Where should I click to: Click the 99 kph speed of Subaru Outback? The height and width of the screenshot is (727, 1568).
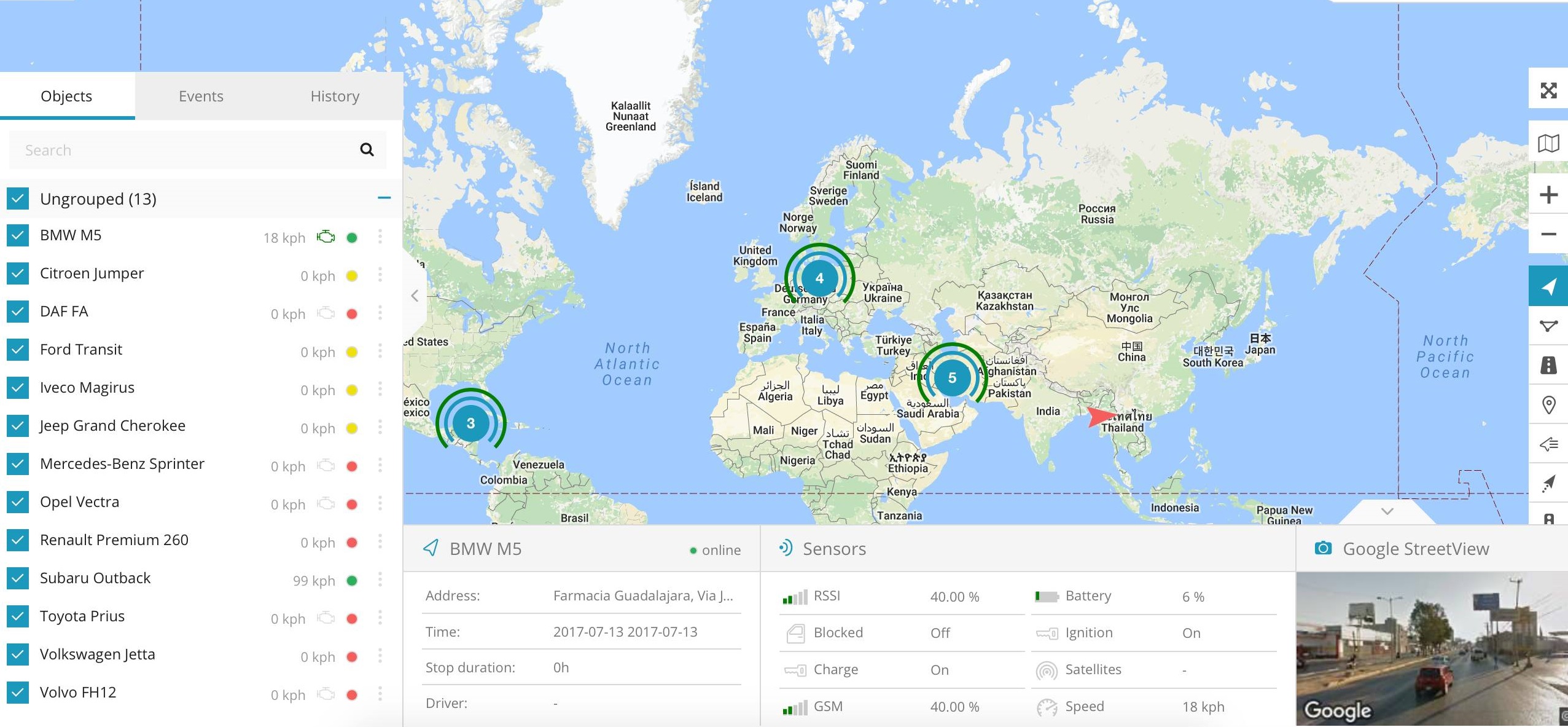coord(314,581)
